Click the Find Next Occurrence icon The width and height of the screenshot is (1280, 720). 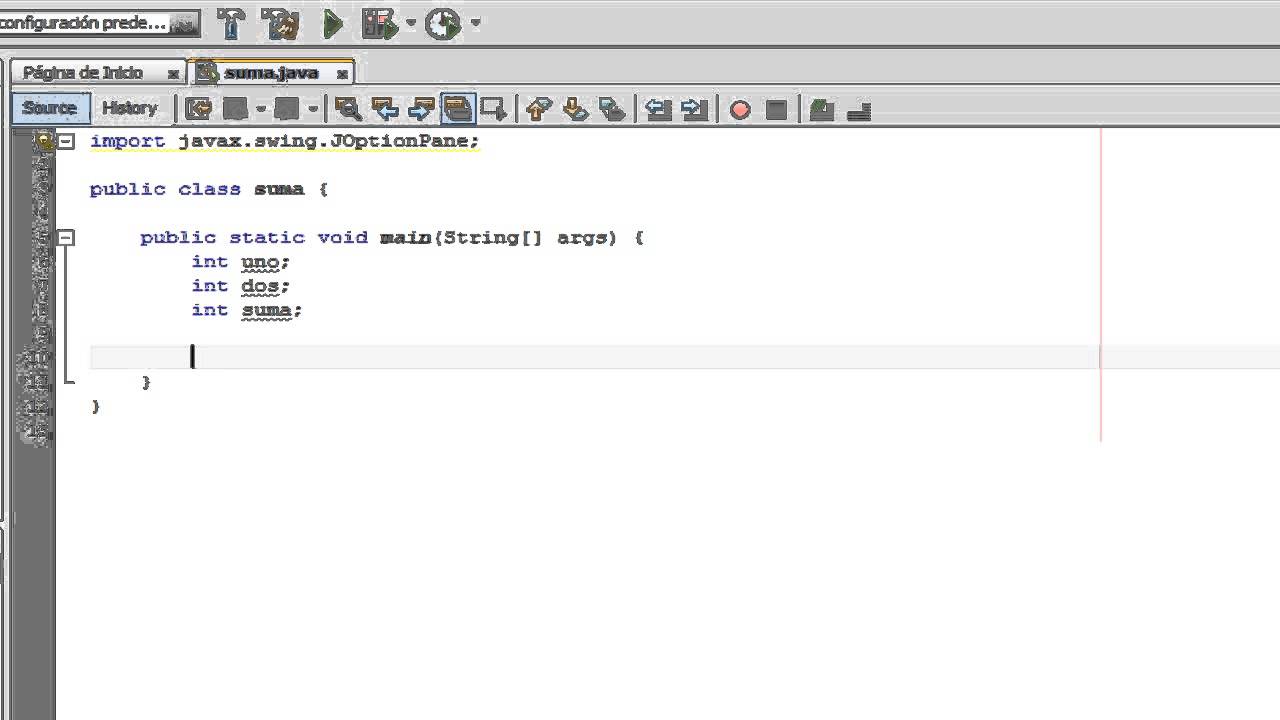coord(421,109)
